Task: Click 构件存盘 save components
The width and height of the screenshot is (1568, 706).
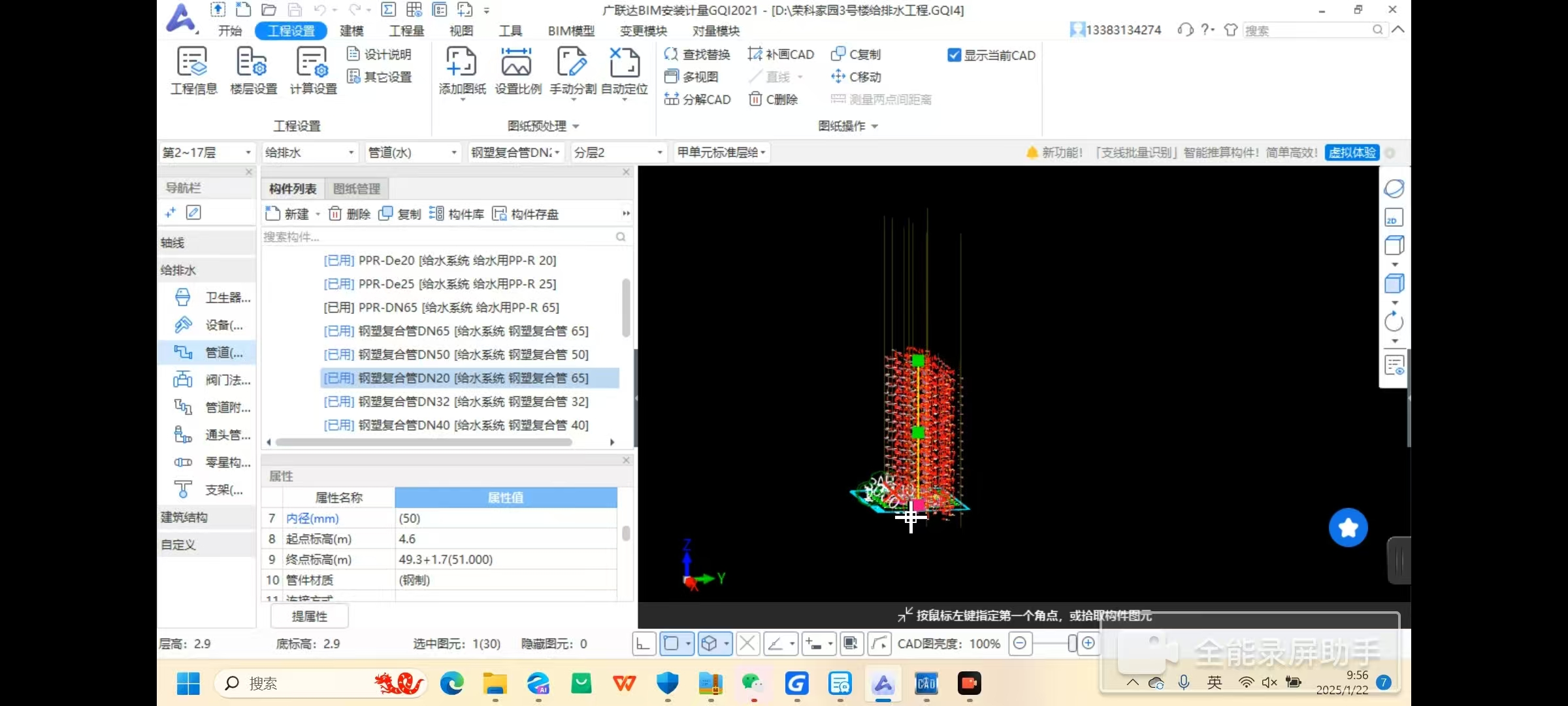Action: click(525, 214)
